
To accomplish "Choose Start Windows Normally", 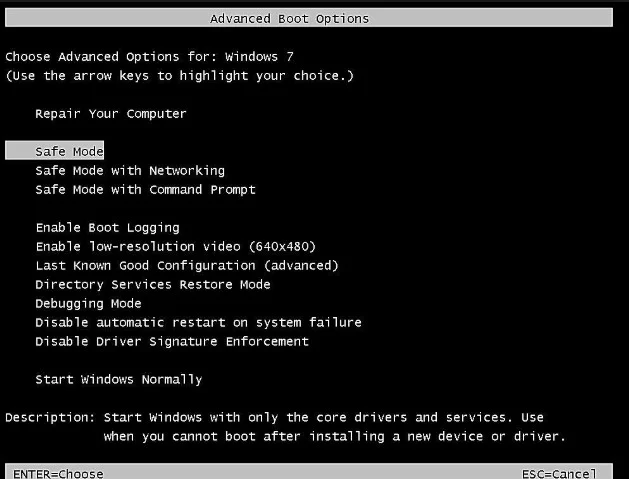I will pos(119,380).
